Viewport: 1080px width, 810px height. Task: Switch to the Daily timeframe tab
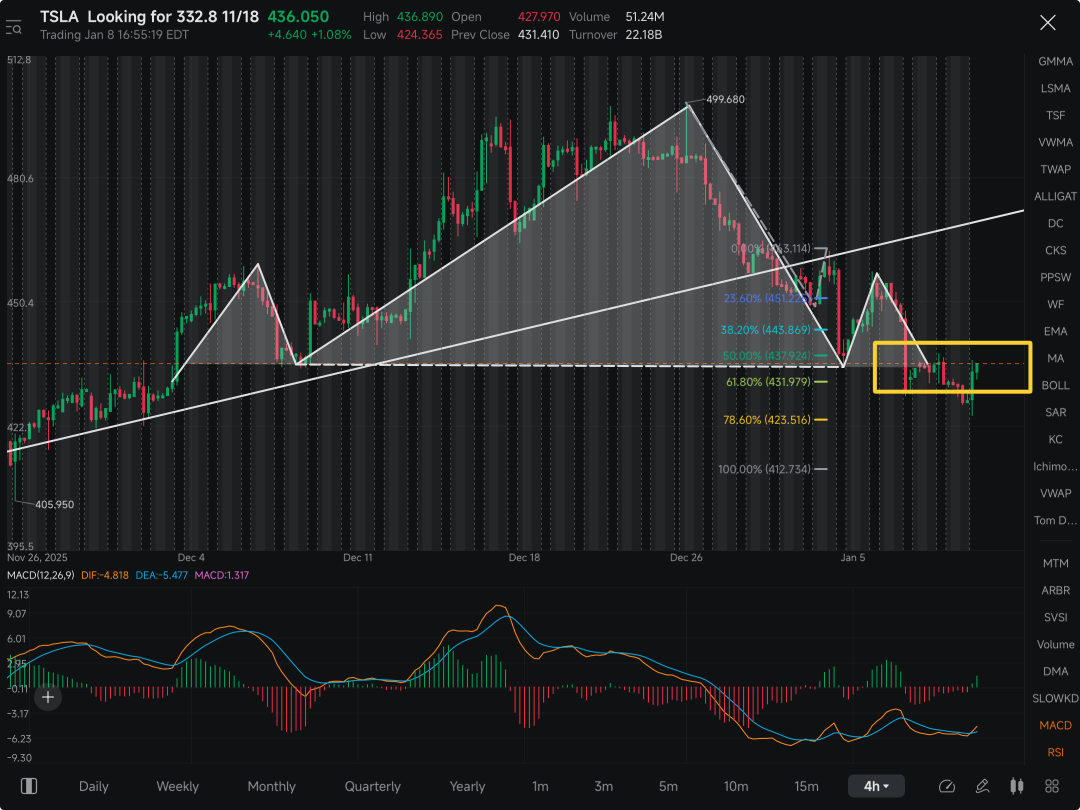(94, 786)
